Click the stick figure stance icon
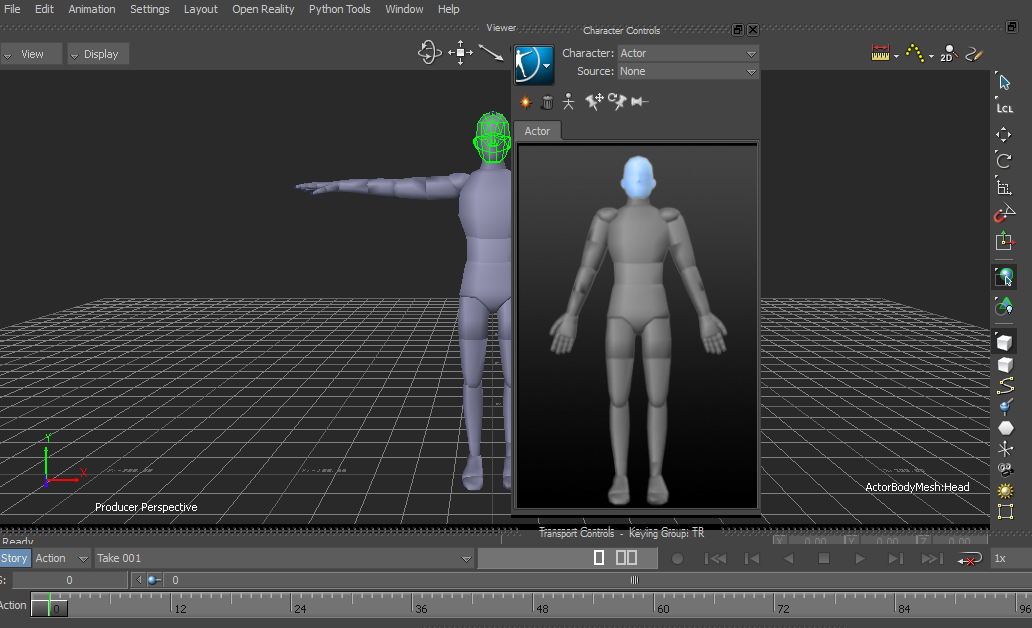 pyautogui.click(x=568, y=101)
